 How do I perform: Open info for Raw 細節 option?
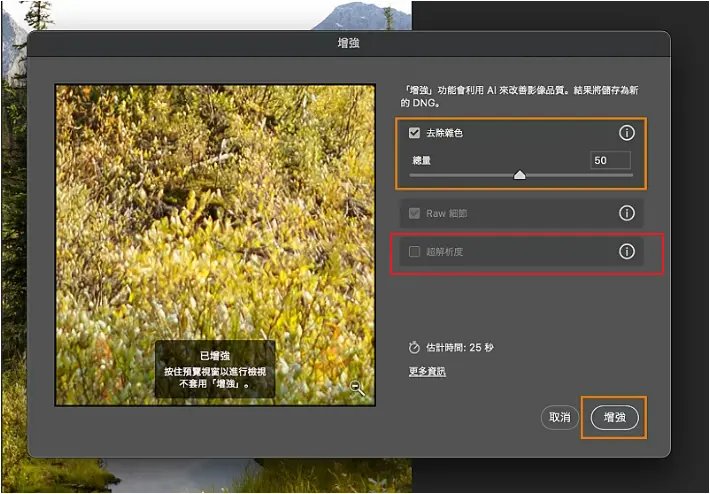pos(627,213)
